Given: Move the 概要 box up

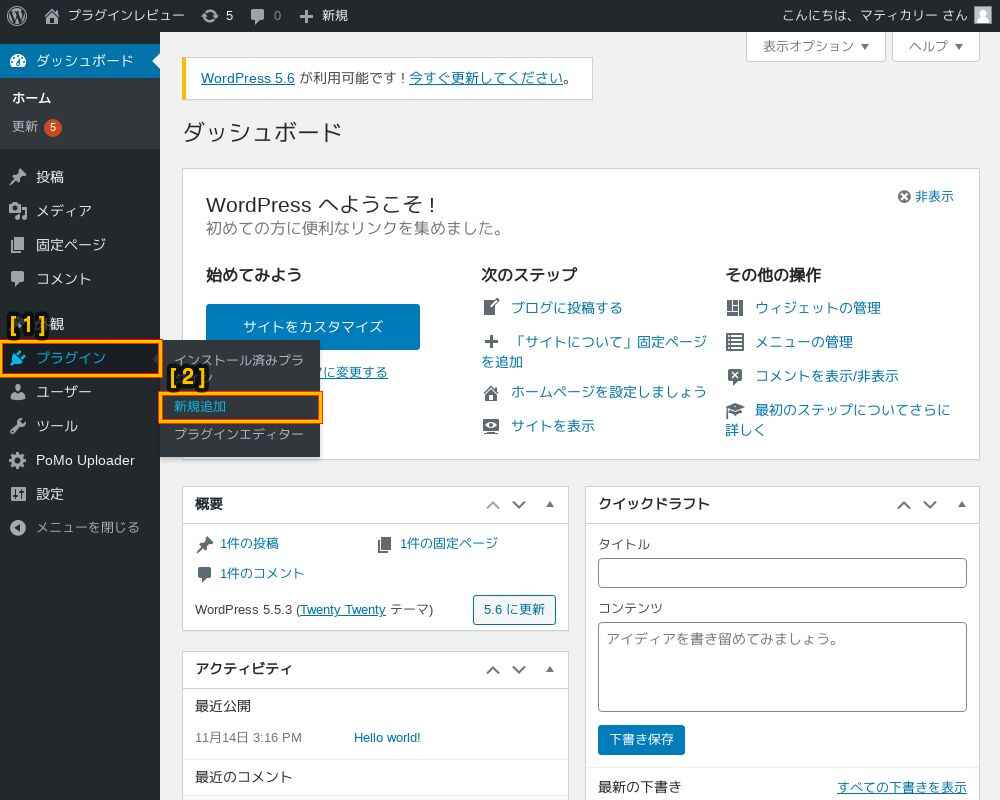Looking at the screenshot, I should click(x=493, y=505).
